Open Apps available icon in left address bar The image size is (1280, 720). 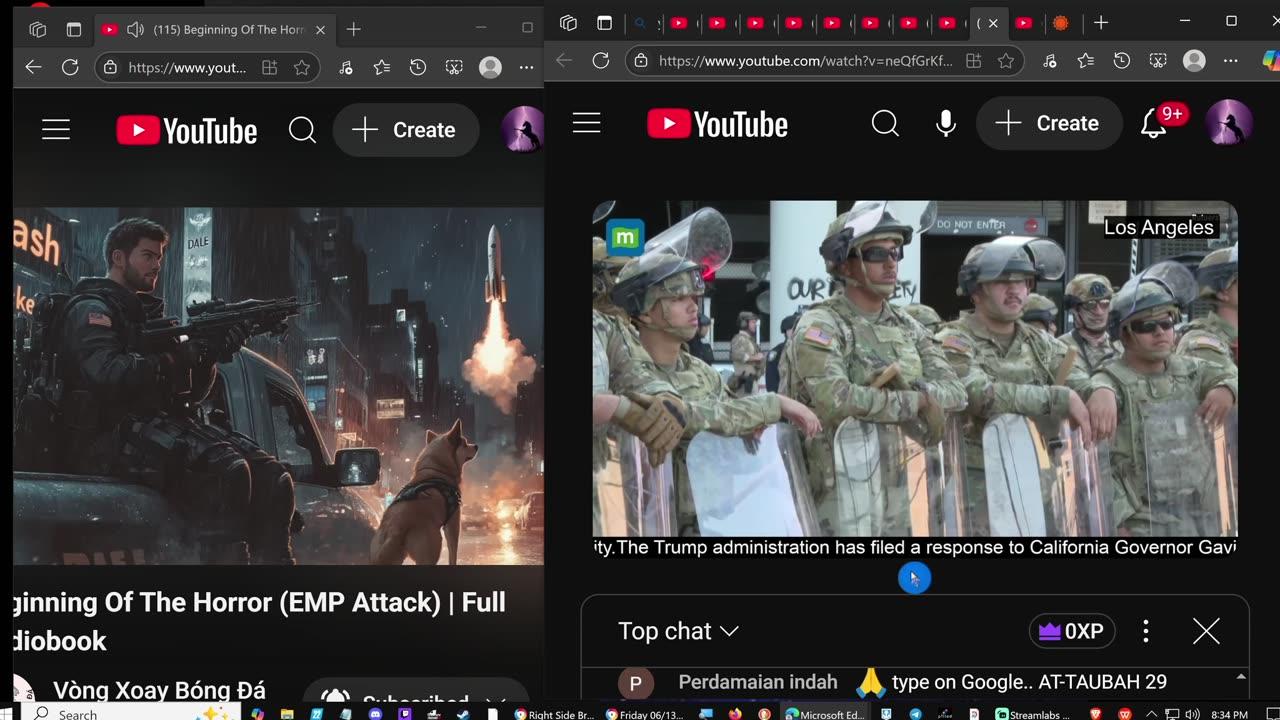pyautogui.click(x=269, y=68)
